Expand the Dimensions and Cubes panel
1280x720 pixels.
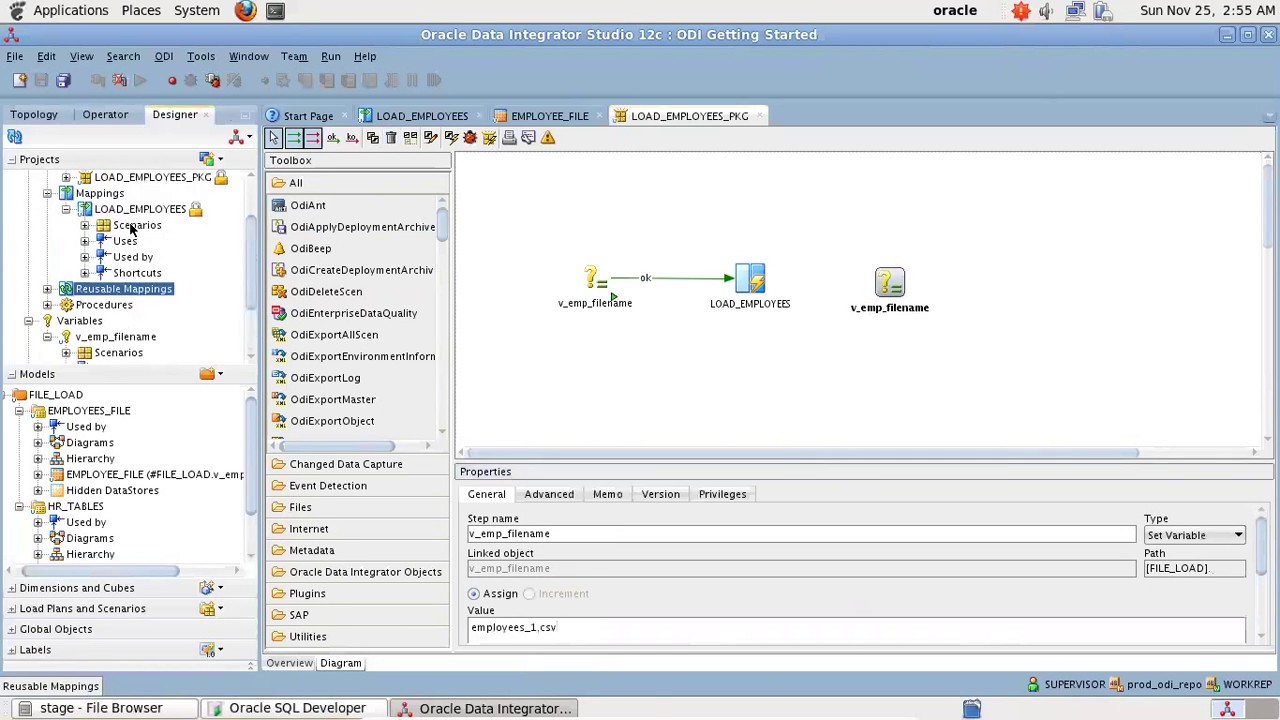[11, 588]
